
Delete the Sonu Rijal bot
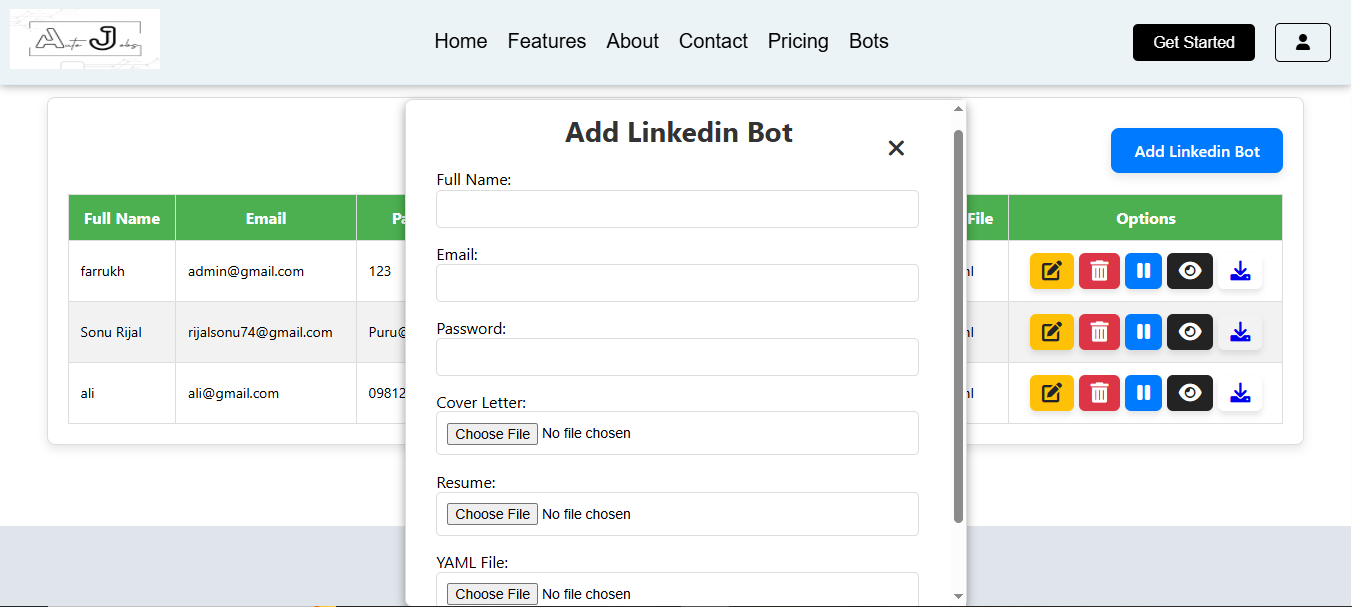point(1099,332)
